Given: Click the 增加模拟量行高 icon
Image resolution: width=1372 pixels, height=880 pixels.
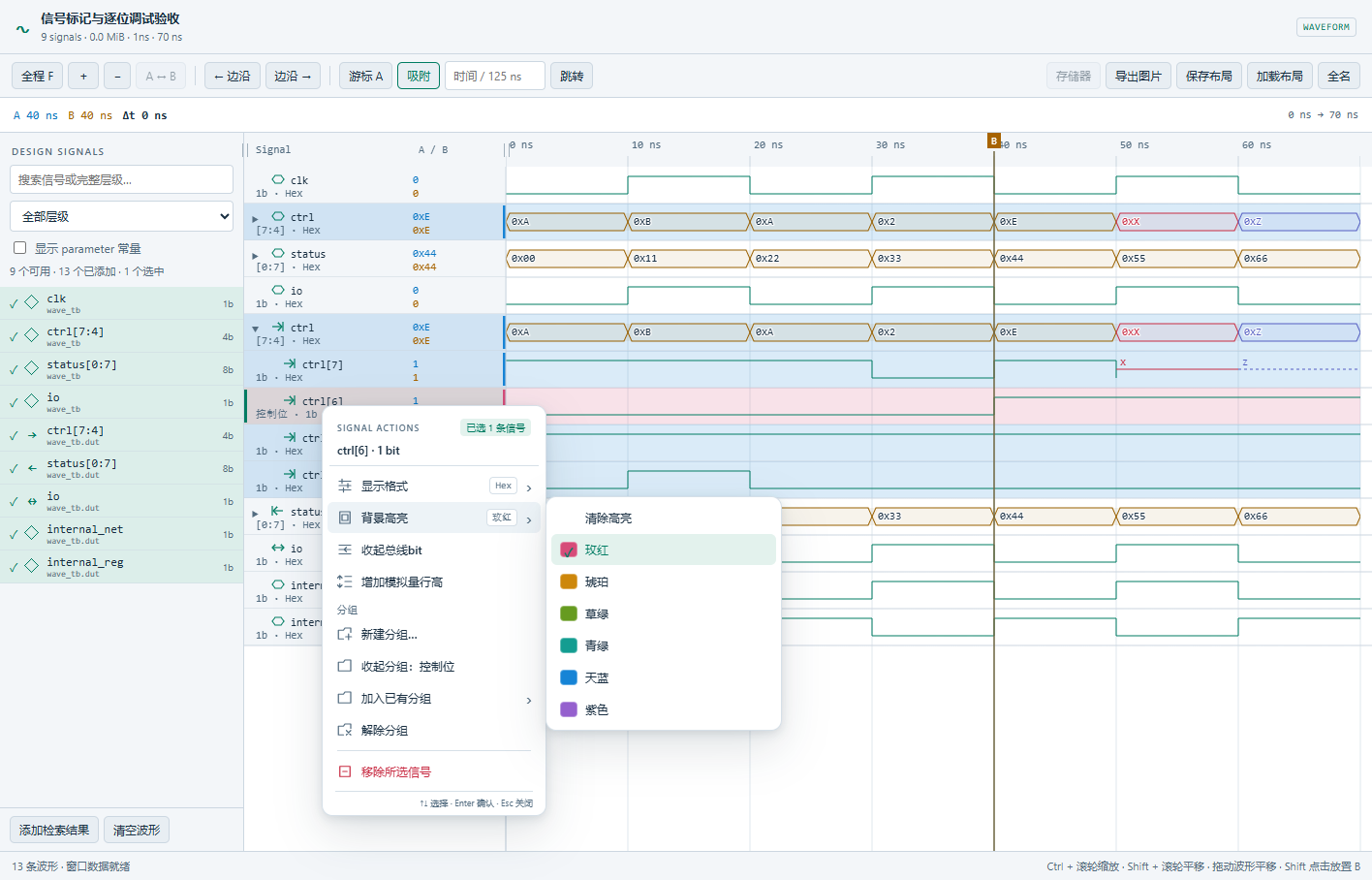Looking at the screenshot, I should (x=344, y=581).
